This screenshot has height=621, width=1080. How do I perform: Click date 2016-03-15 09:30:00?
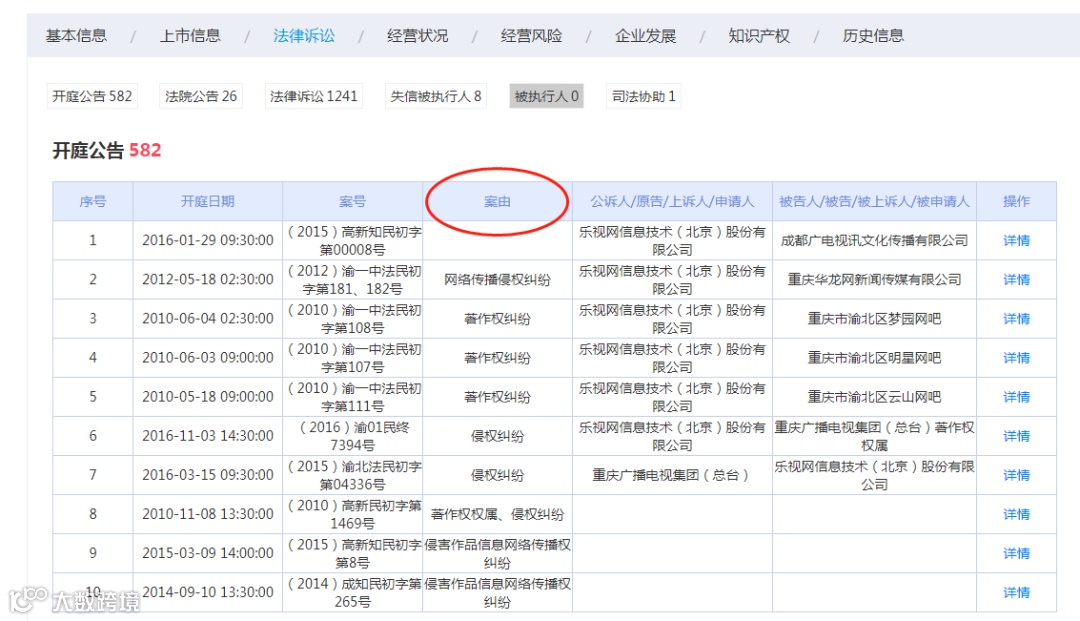tap(207, 476)
